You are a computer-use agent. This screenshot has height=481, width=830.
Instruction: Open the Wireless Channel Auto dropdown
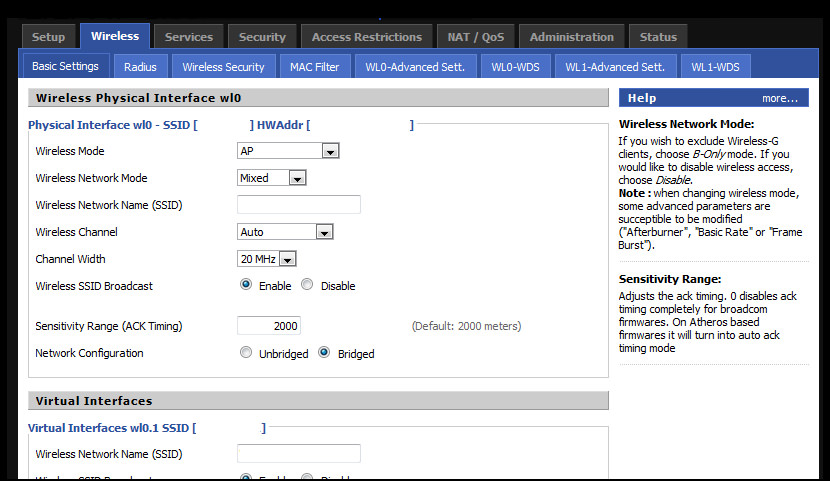coord(324,232)
